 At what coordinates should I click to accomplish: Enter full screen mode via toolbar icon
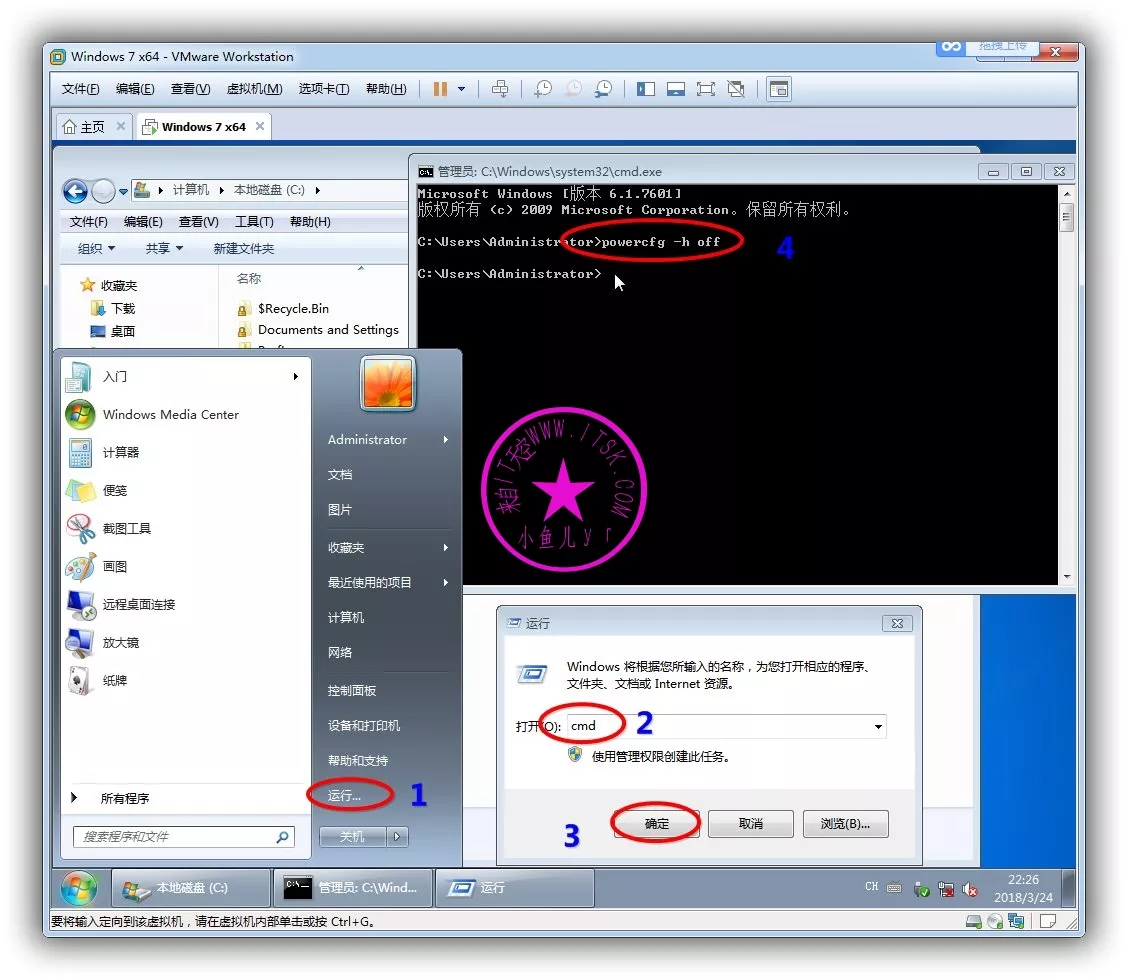pos(706,89)
